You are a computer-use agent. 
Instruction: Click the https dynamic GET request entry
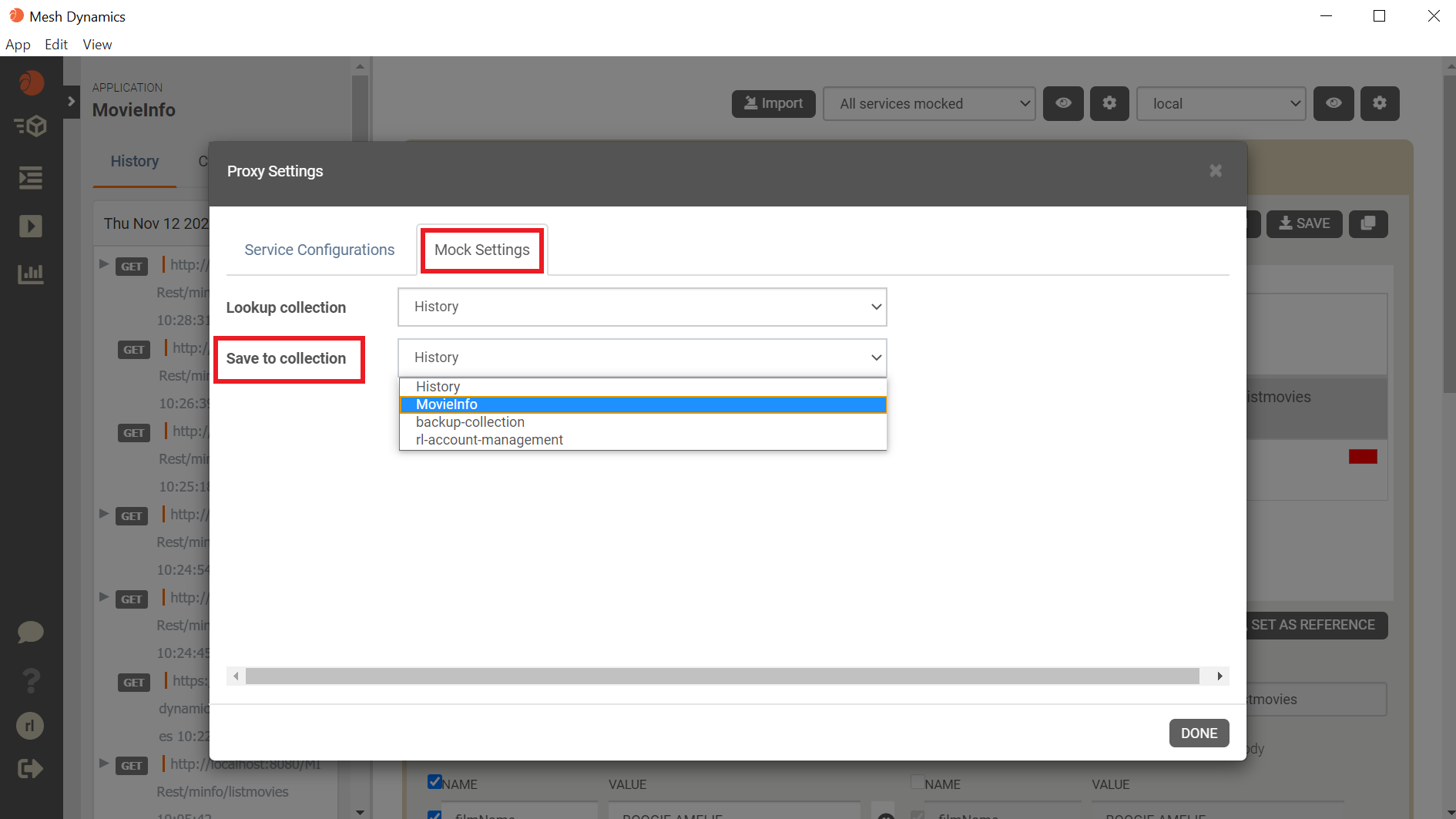(x=165, y=708)
